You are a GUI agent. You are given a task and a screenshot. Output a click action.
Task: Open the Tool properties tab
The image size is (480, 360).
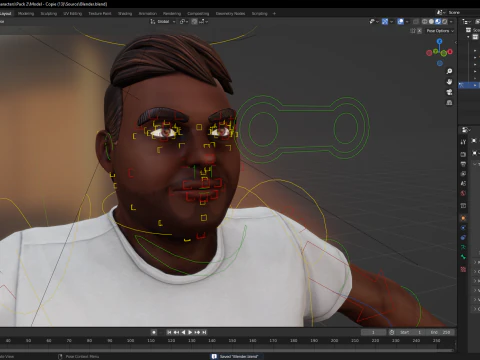pos(463,142)
